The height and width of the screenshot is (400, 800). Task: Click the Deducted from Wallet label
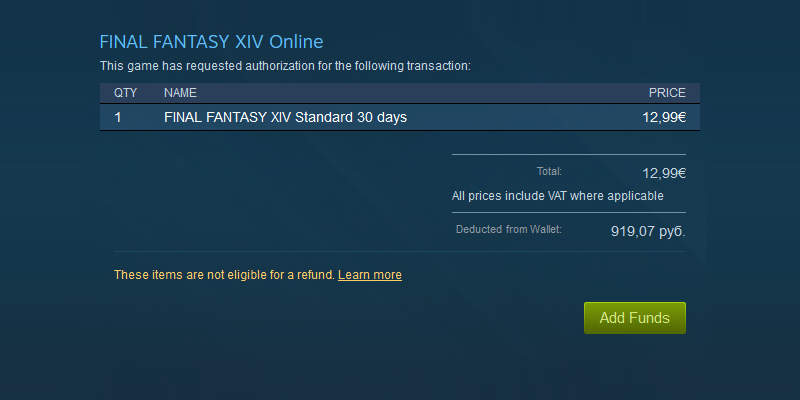(509, 230)
